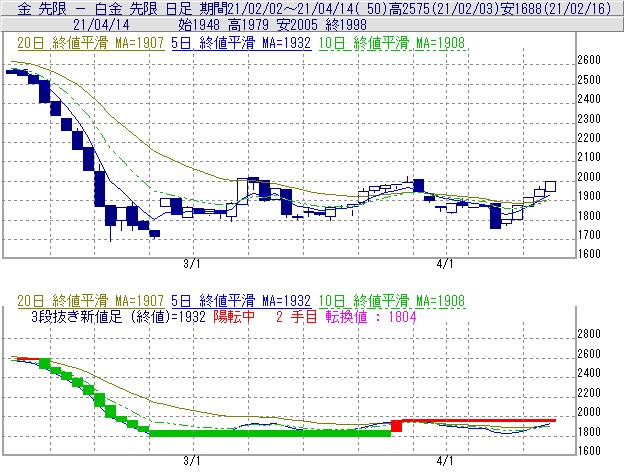624x473 pixels.
Task: Click the upper 20日 終値平滑 MA=1907 legend
Action: pos(91,43)
